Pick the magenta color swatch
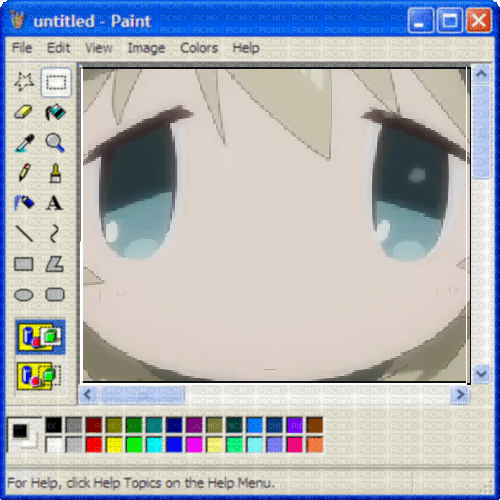 pyautogui.click(x=194, y=445)
